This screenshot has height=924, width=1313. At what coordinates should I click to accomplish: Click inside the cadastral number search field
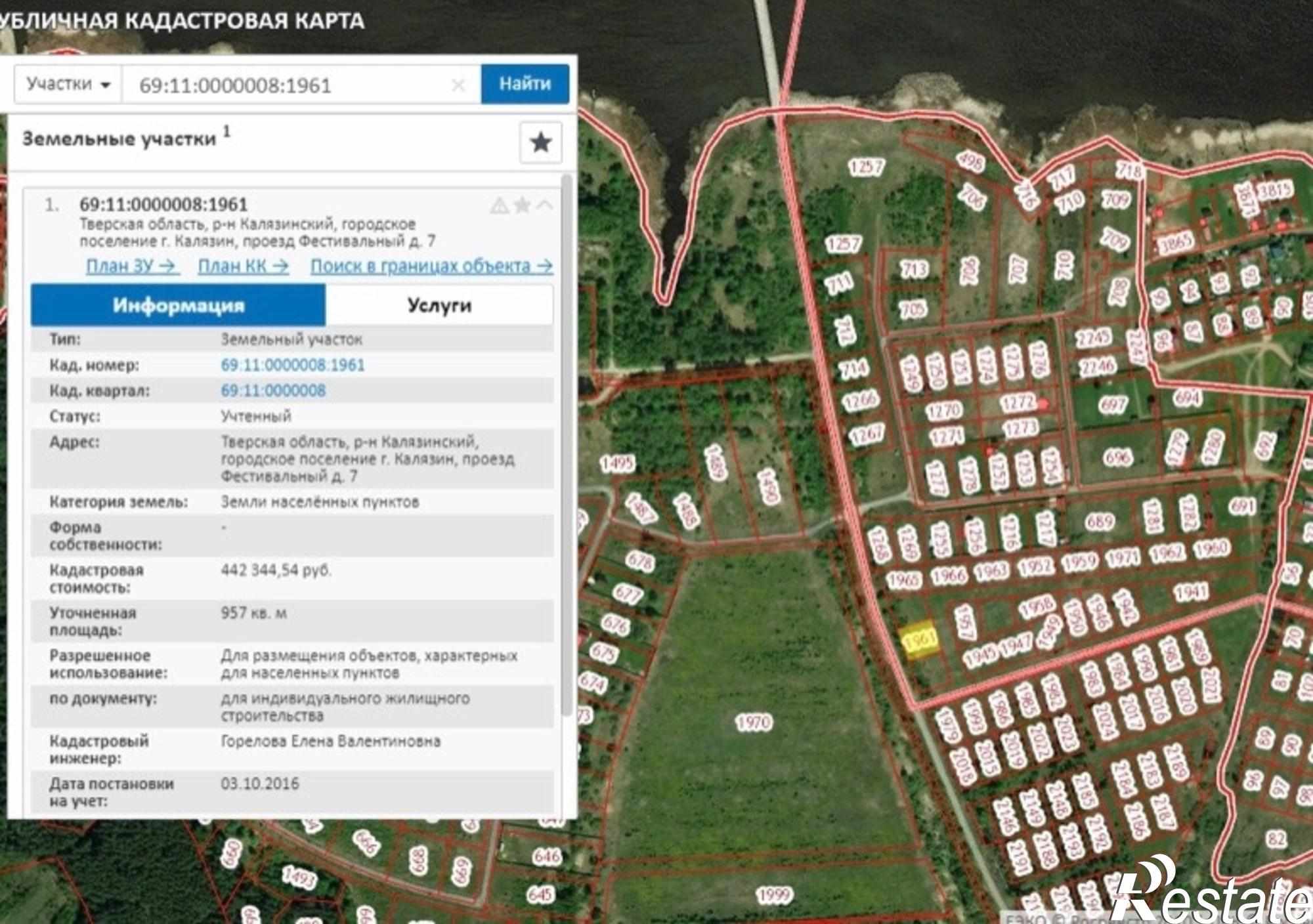point(289,85)
